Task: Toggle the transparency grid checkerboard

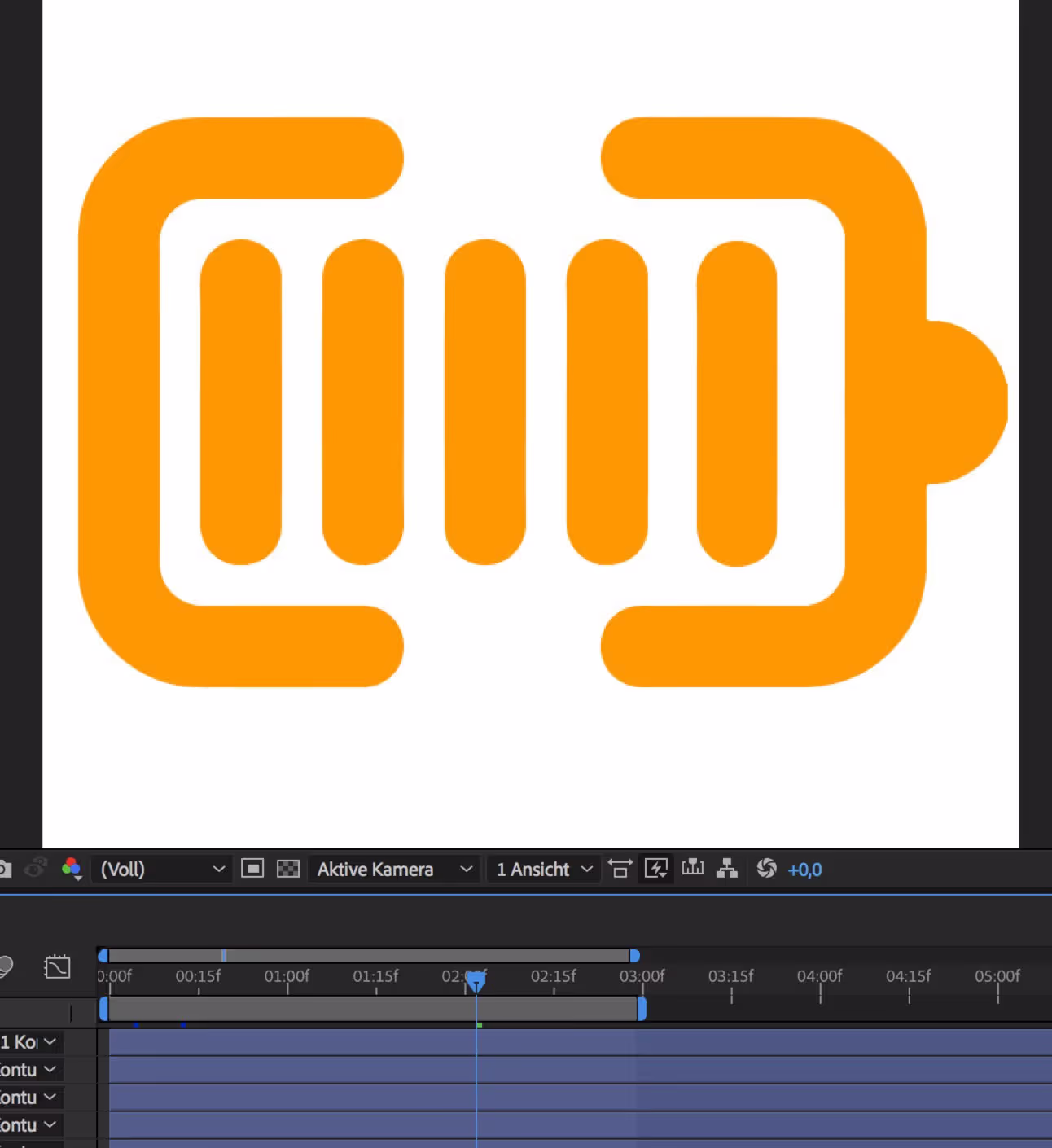Action: tap(288, 869)
